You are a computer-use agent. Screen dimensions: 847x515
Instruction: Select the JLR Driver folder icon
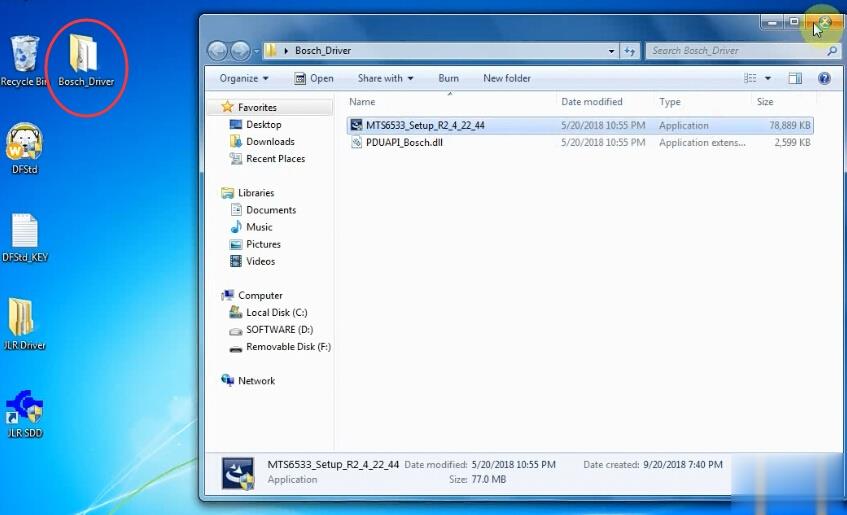[24, 323]
